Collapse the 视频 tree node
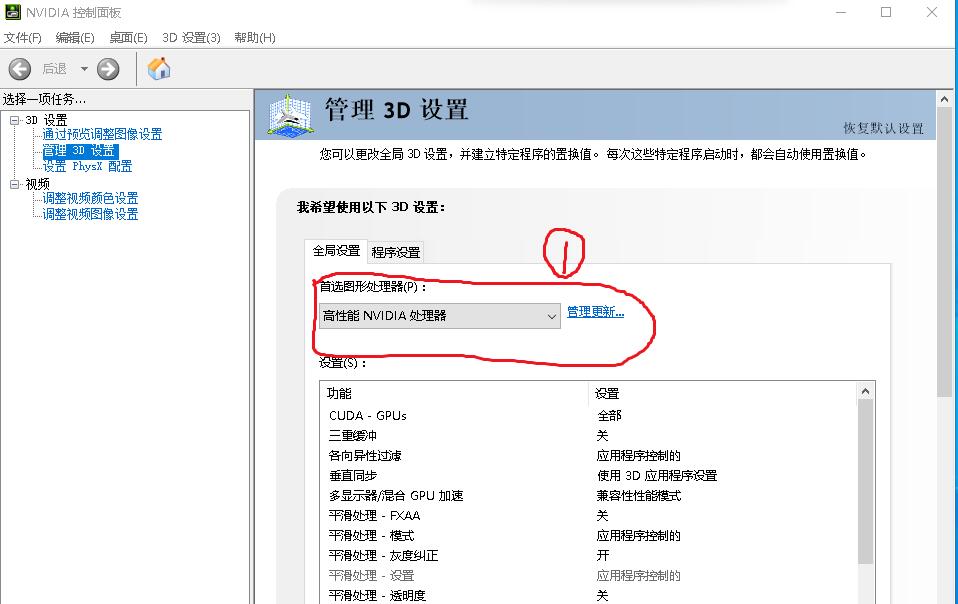958x604 pixels. (15, 184)
